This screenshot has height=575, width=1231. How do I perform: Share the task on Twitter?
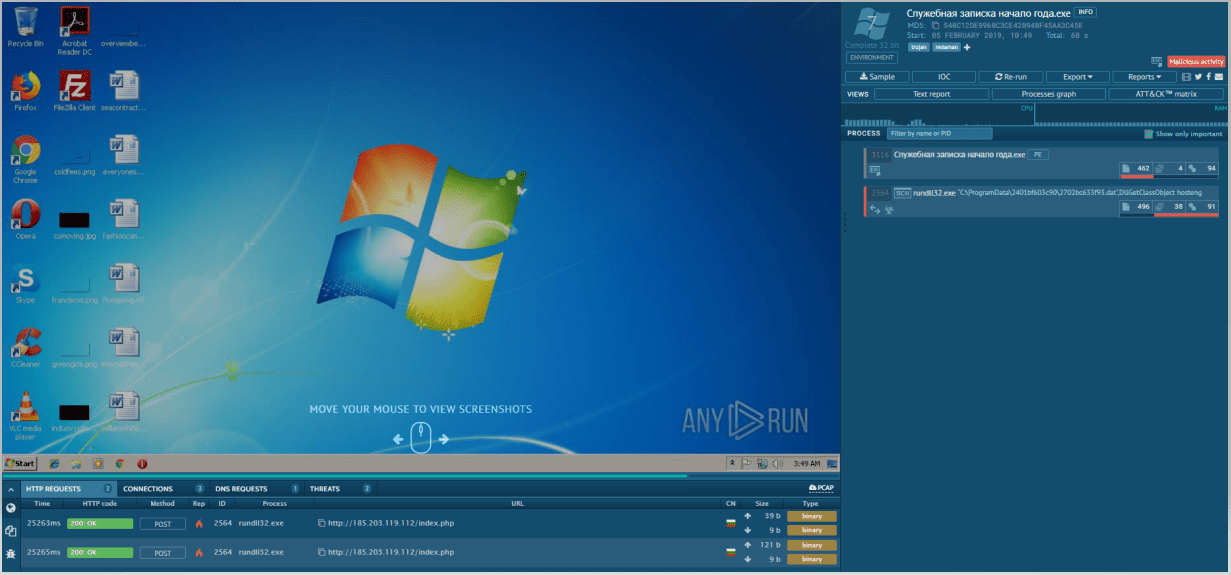click(1198, 77)
